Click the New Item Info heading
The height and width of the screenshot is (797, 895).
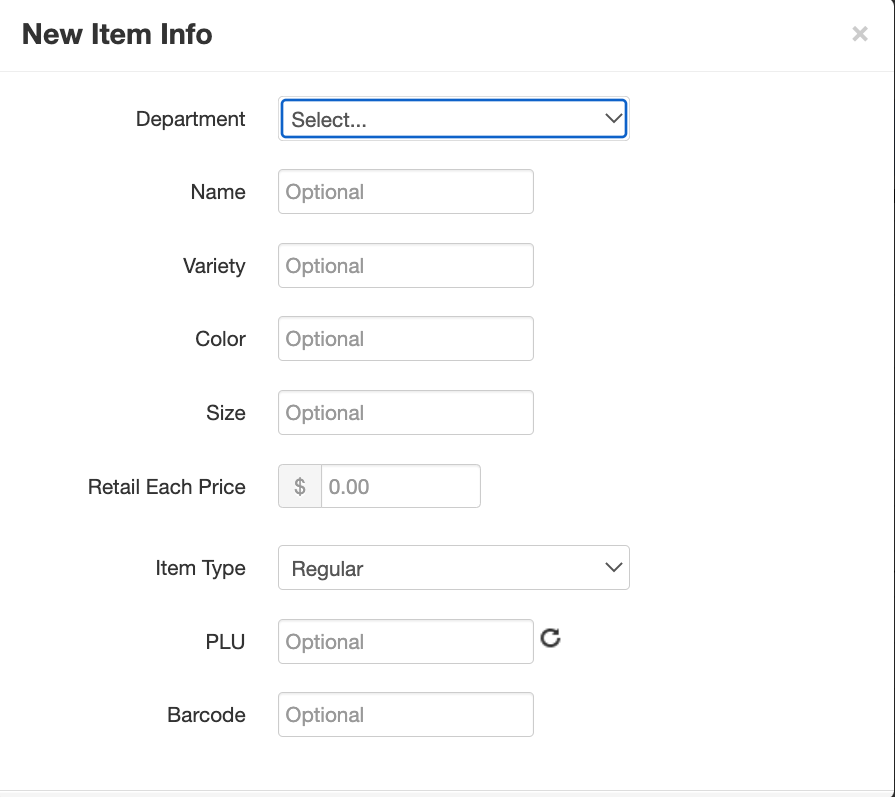click(117, 34)
